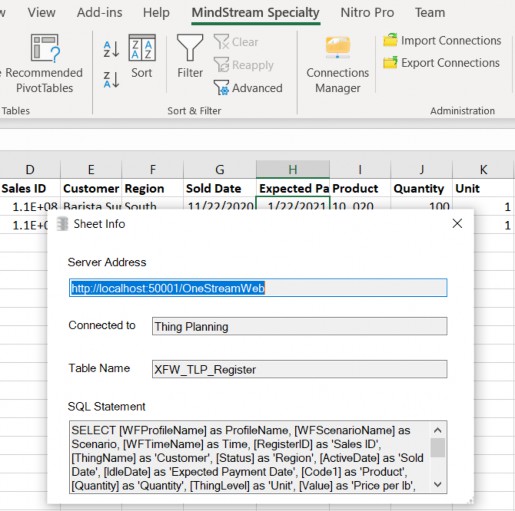Select column H header
This screenshot has width=515, height=511.
pyautogui.click(x=293, y=170)
